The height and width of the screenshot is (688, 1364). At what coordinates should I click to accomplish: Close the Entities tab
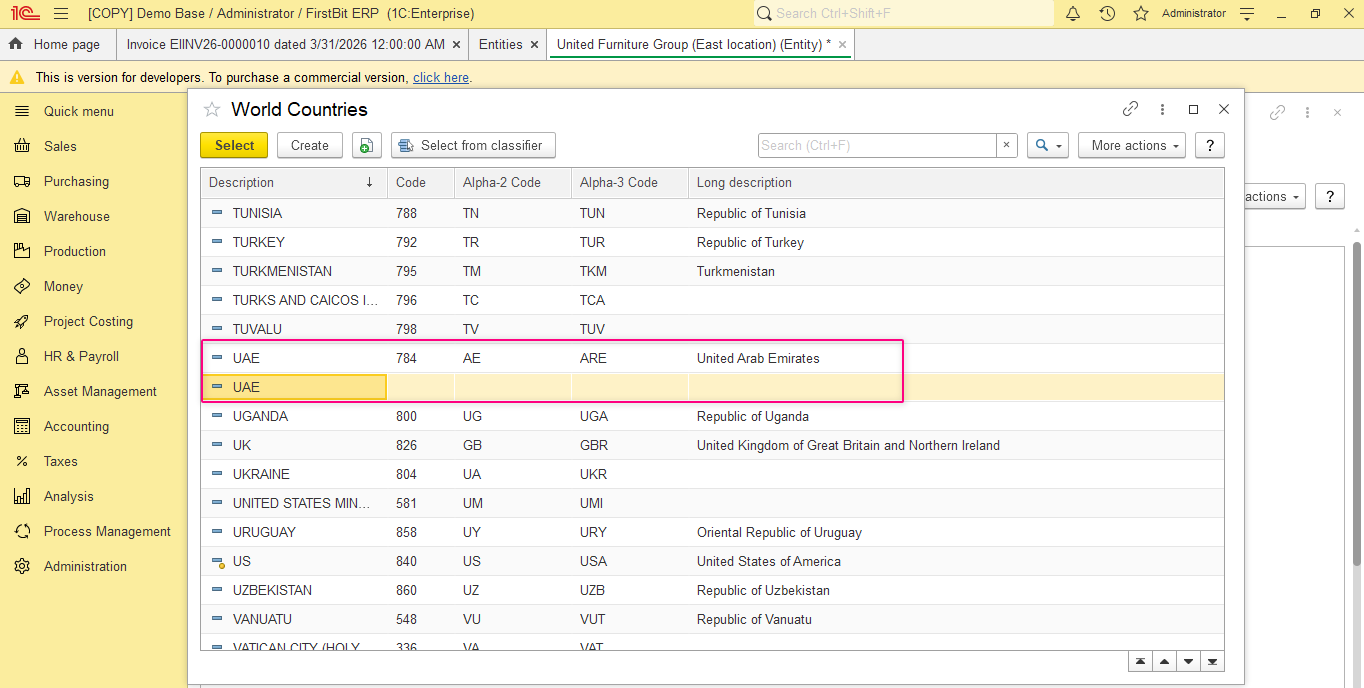coord(535,45)
